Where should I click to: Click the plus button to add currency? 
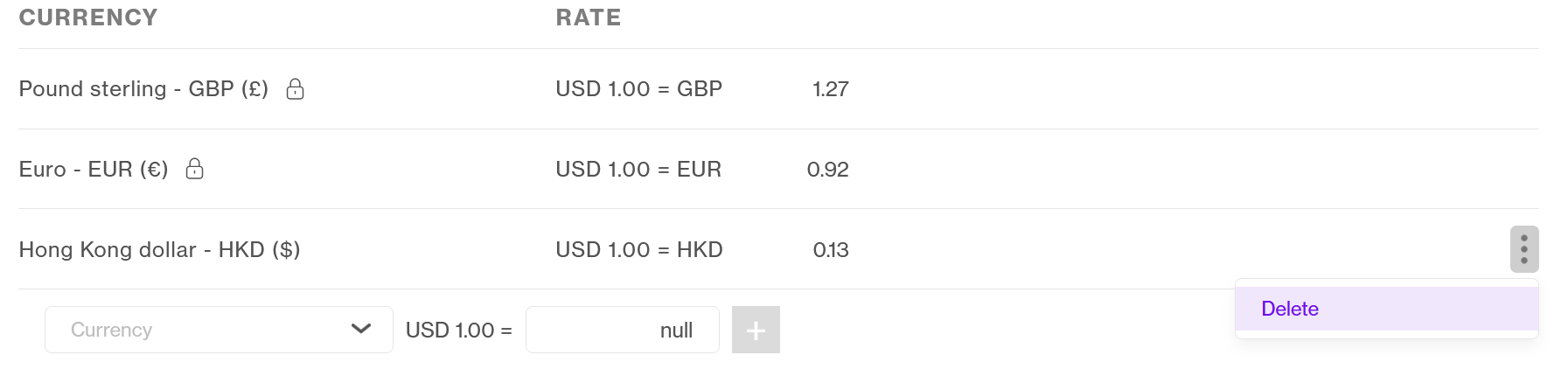point(756,330)
